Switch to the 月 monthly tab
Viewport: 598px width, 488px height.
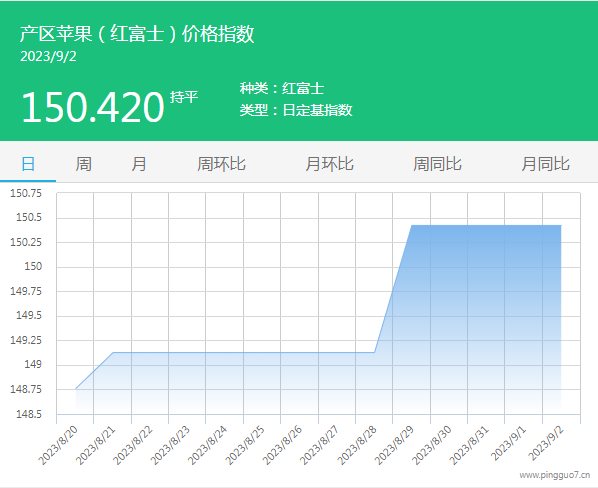pos(139,164)
